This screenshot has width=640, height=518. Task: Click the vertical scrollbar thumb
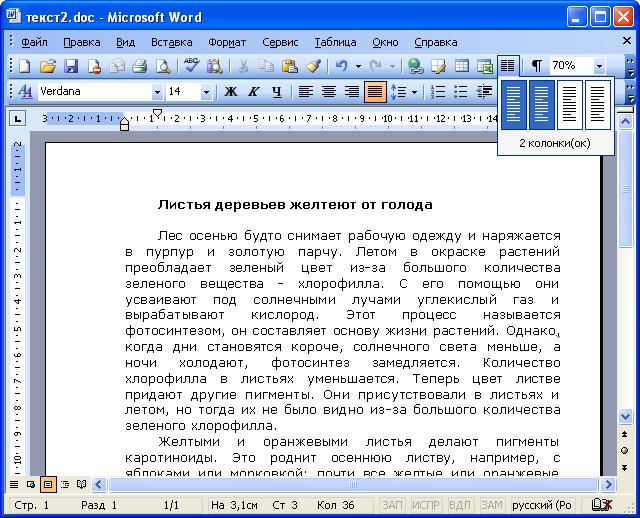point(625,189)
